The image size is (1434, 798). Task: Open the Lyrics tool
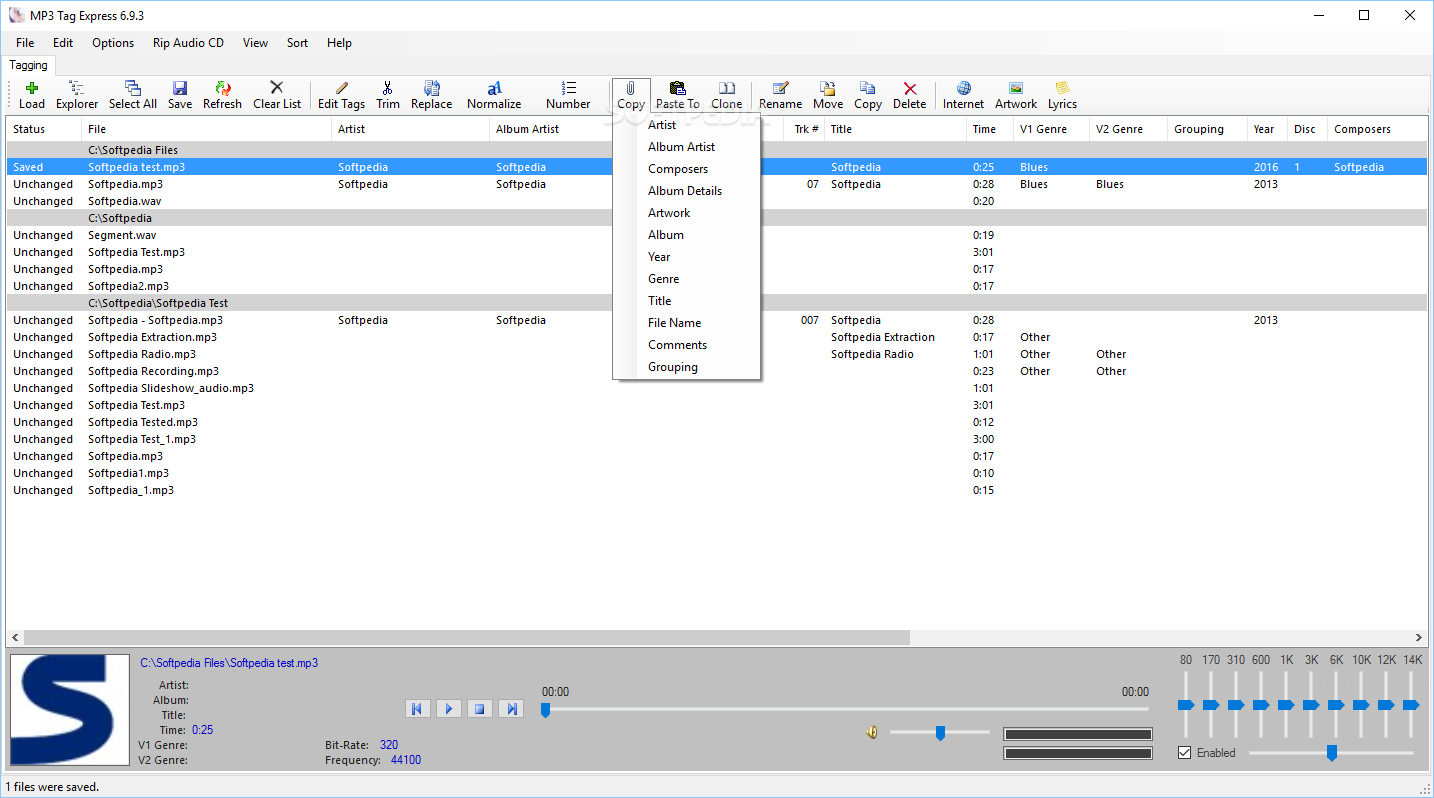(1062, 96)
